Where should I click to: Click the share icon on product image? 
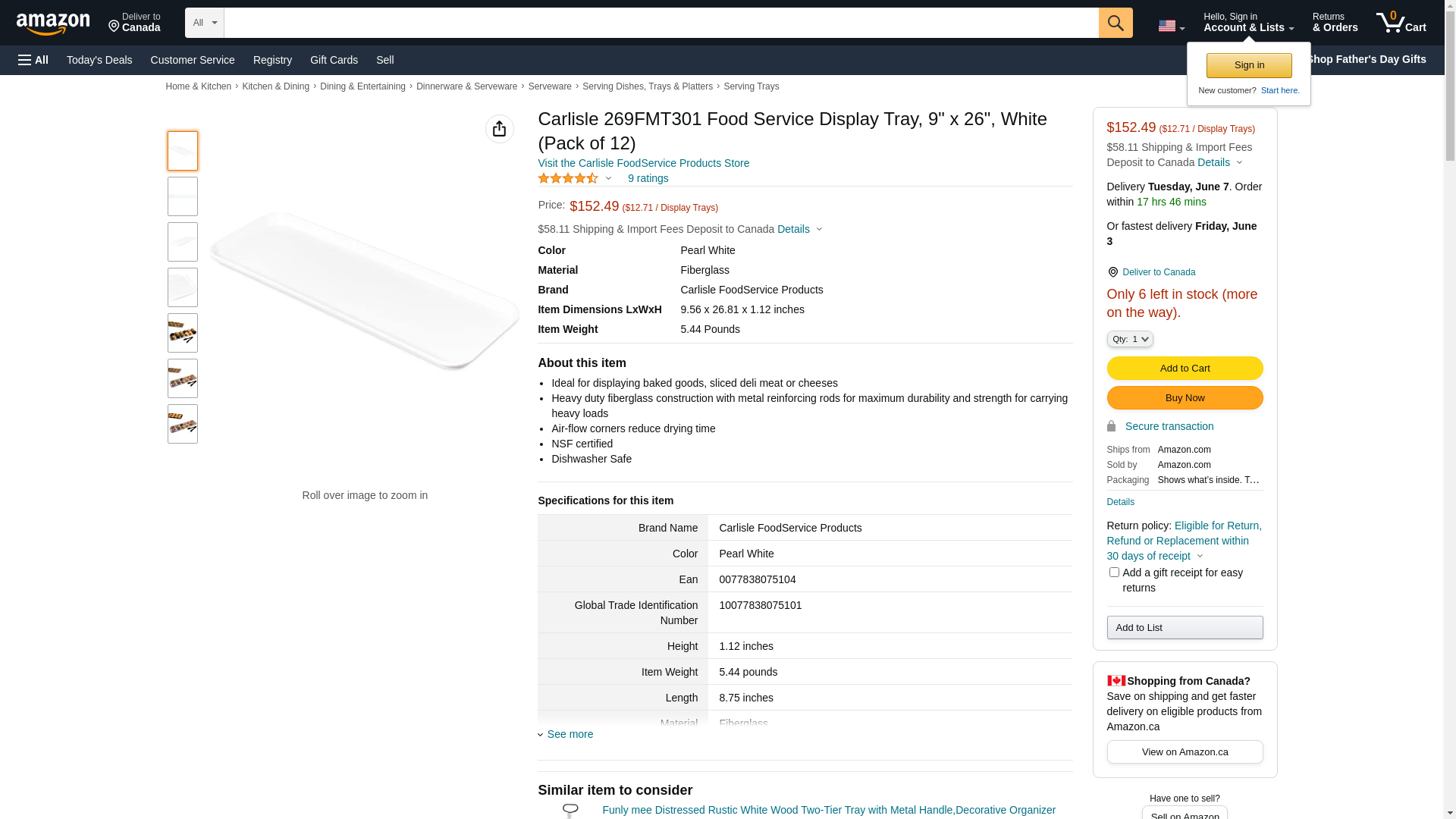[x=499, y=129]
